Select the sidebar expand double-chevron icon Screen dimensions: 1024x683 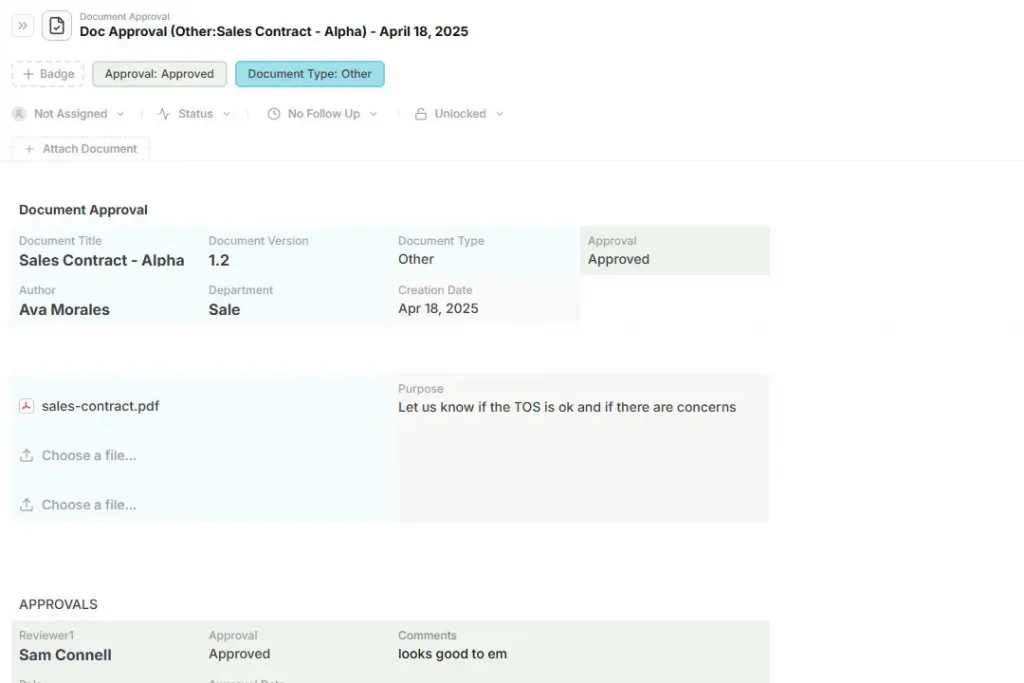22,25
